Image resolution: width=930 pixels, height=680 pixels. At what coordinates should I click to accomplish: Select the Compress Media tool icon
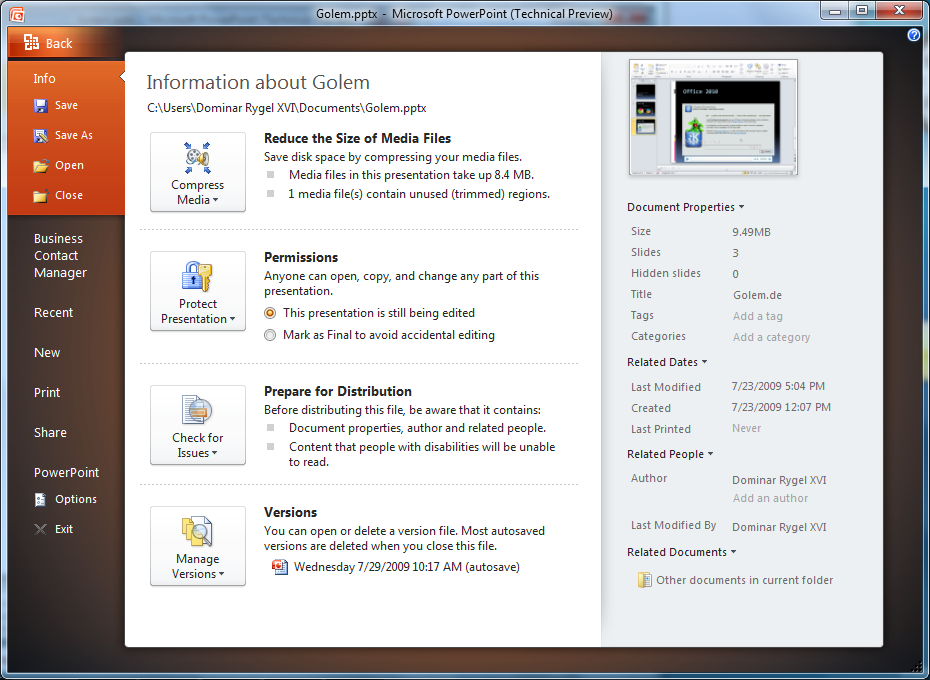pyautogui.click(x=197, y=158)
